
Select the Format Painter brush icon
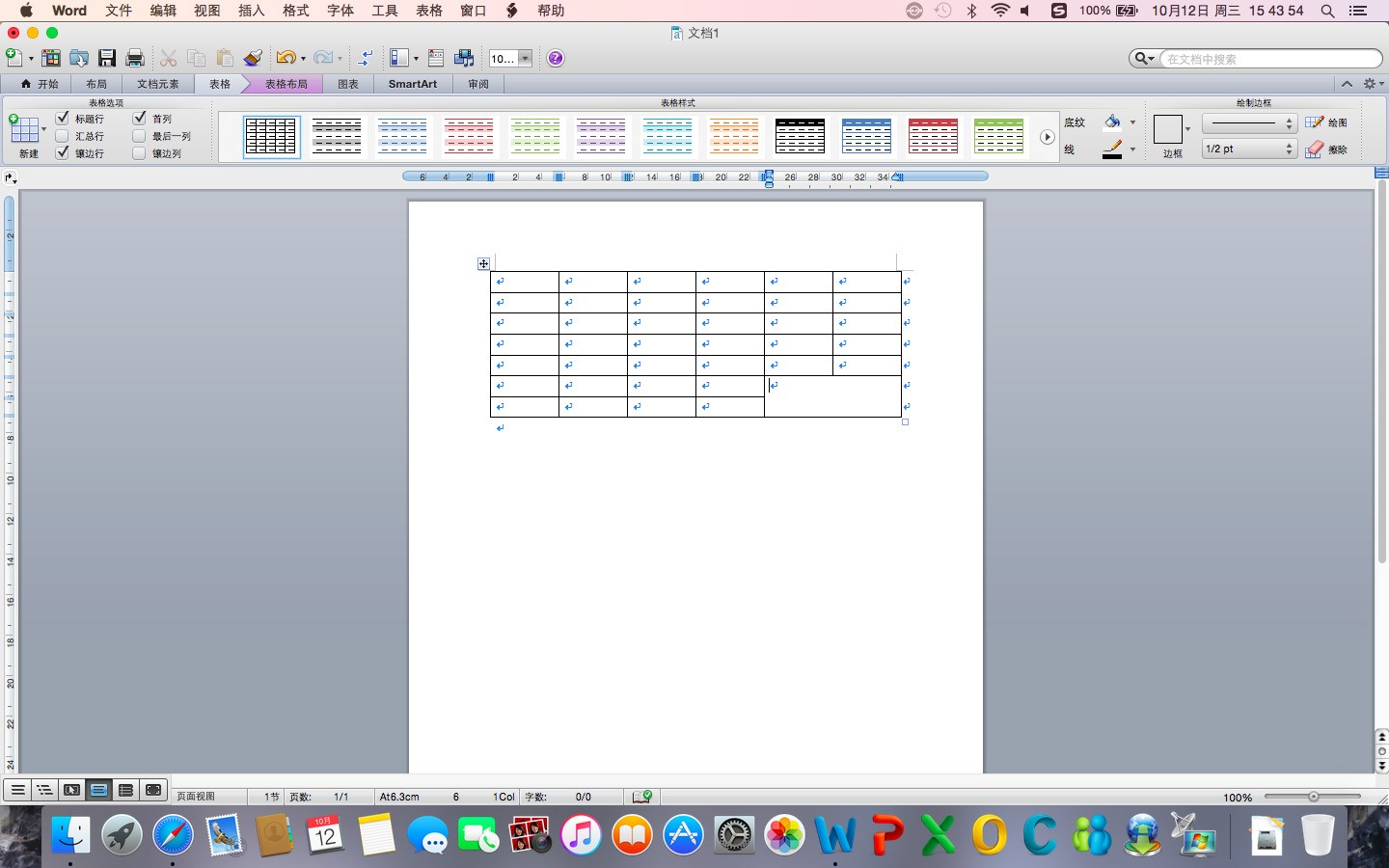(253, 58)
